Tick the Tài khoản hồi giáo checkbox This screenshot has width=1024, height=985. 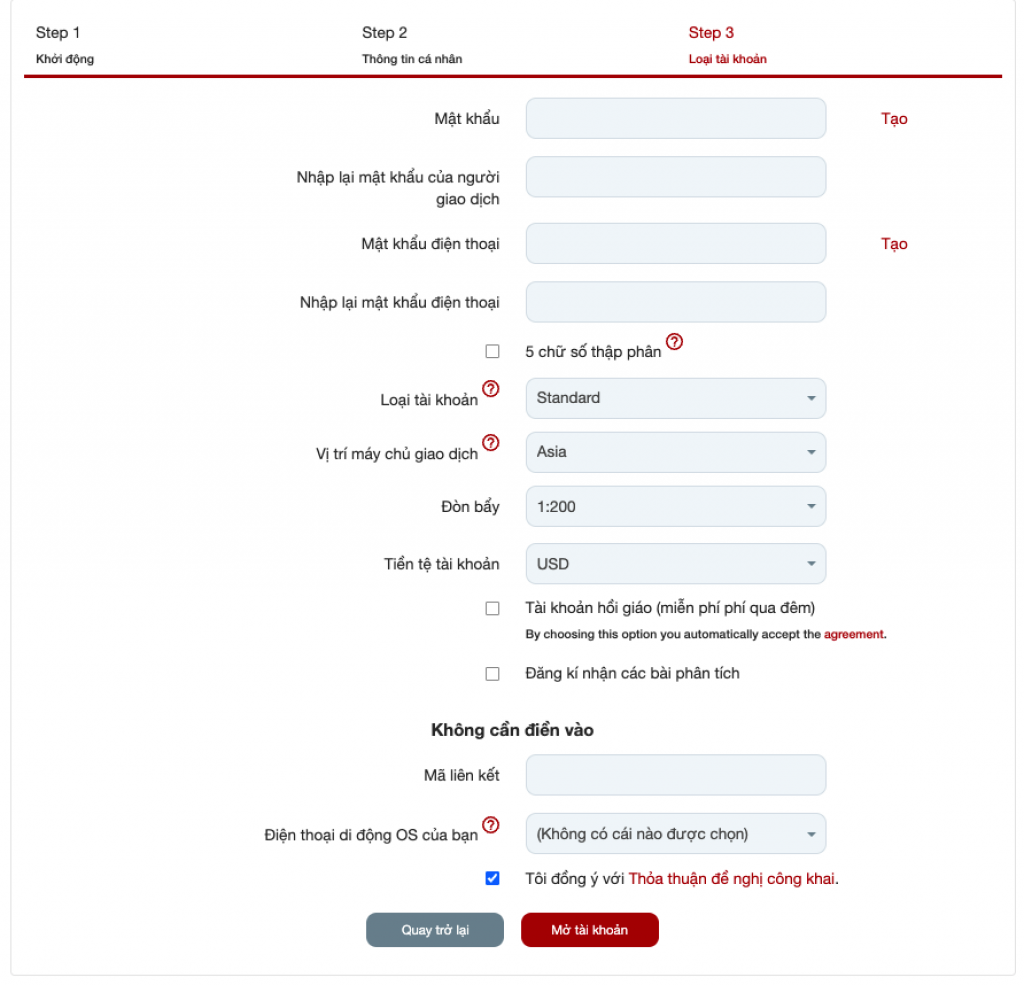tap(492, 608)
